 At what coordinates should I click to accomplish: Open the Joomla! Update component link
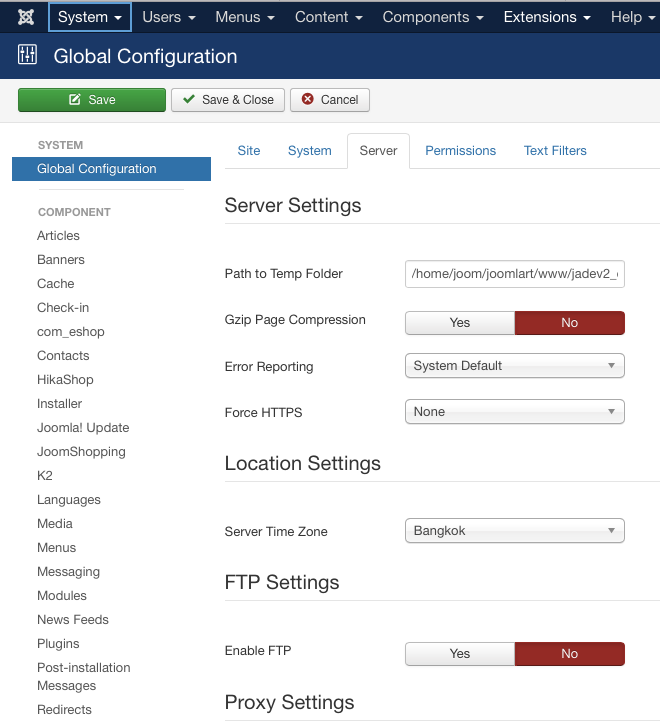click(83, 428)
